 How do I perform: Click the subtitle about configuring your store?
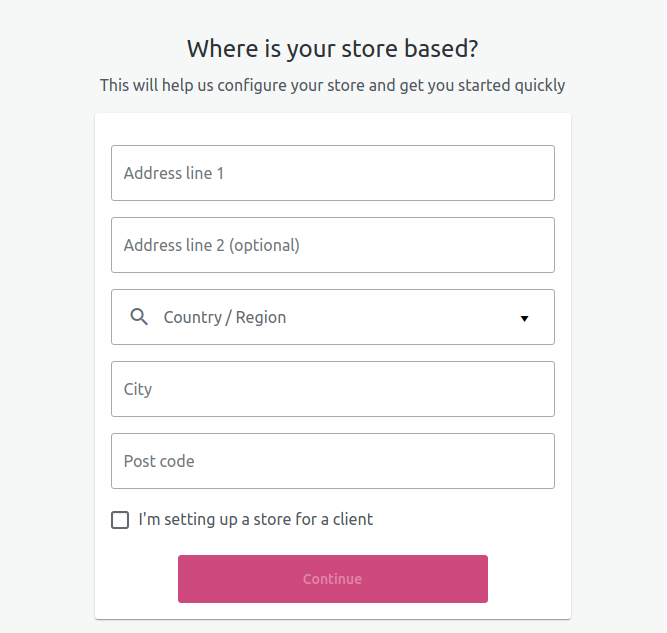coord(333,85)
